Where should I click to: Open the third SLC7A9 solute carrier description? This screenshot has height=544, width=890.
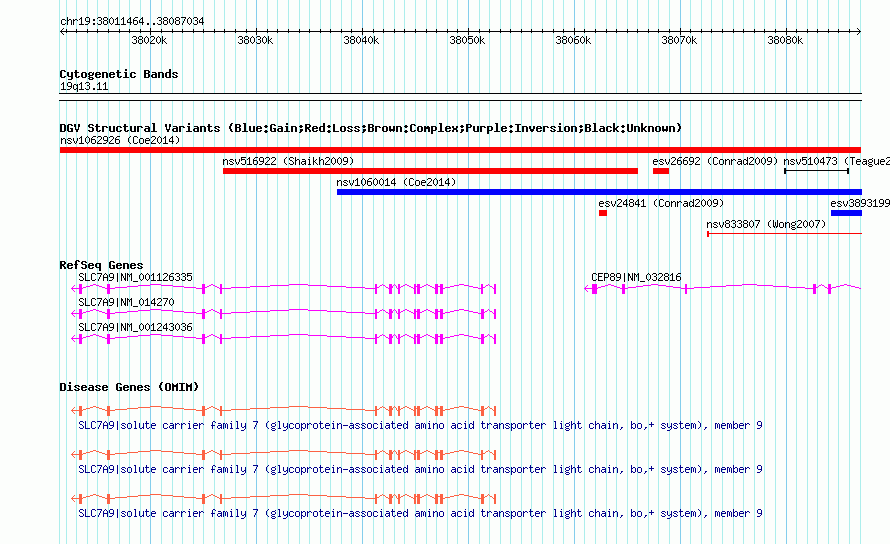tap(420, 513)
